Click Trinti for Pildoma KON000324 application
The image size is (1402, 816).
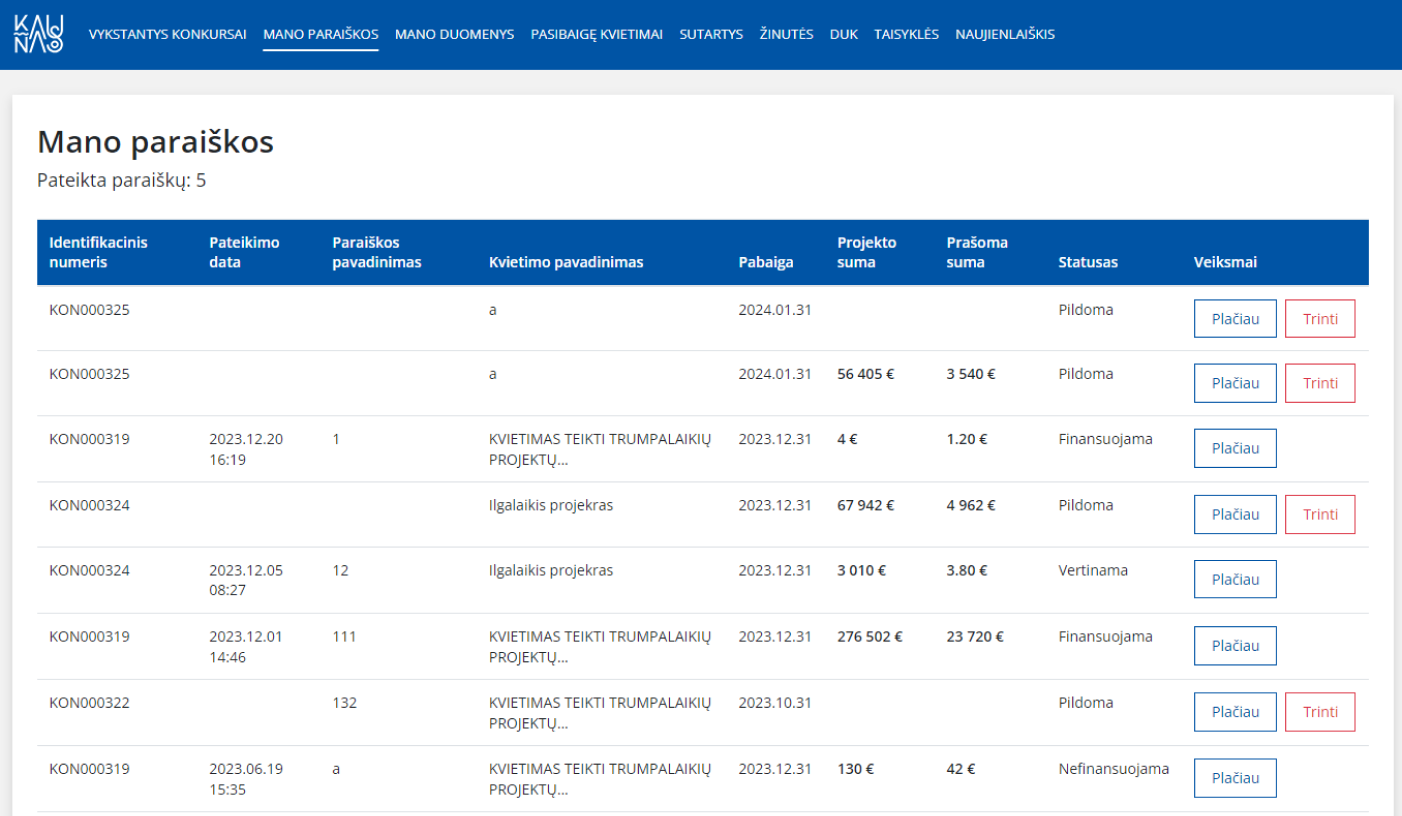1320,514
